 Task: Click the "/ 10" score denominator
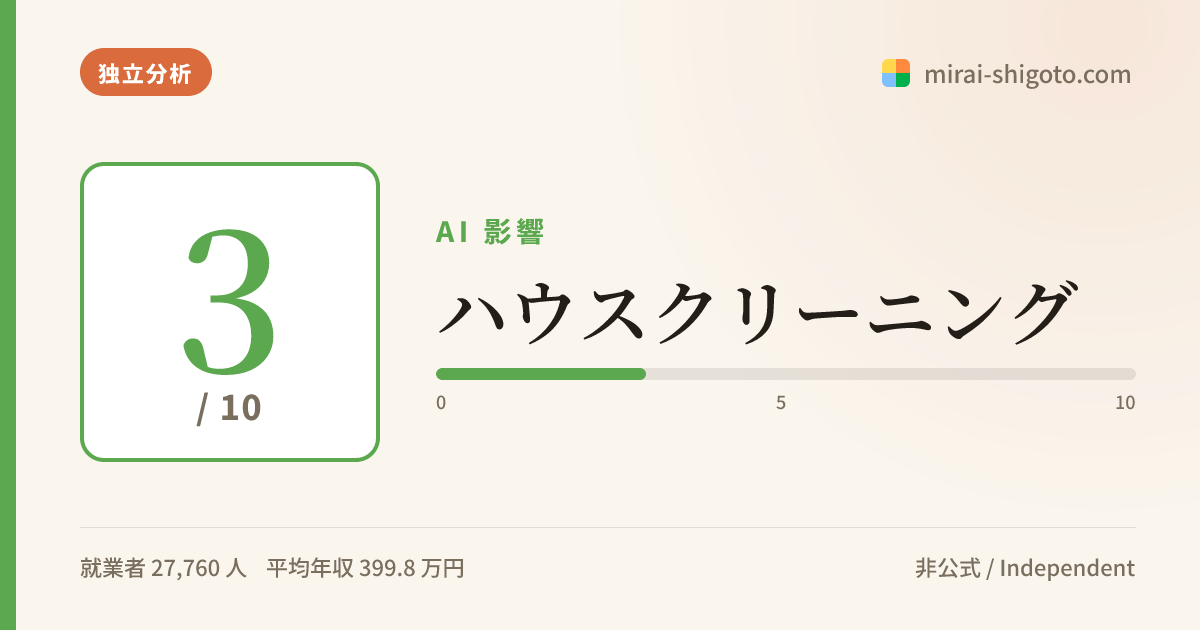pyautogui.click(x=229, y=408)
